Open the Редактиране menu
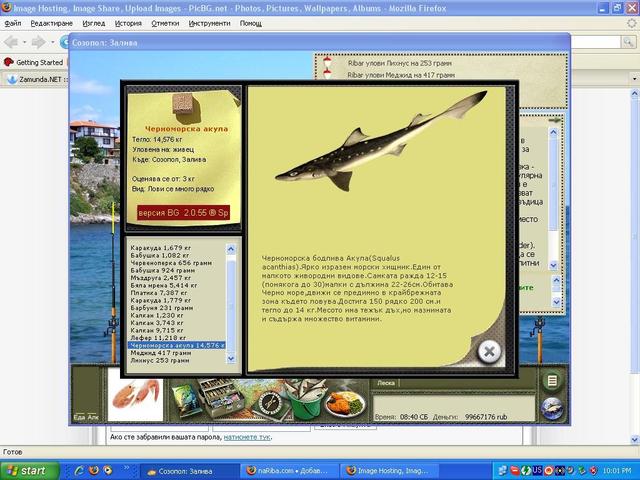The image size is (640, 480). (x=51, y=23)
